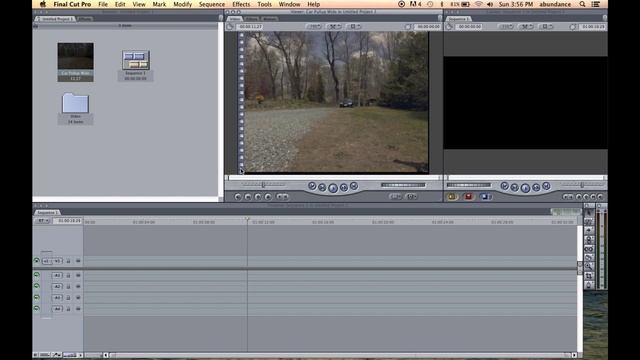Screen dimensions: 640x360
Task: Click the A4 destination track label
Action: point(57,309)
